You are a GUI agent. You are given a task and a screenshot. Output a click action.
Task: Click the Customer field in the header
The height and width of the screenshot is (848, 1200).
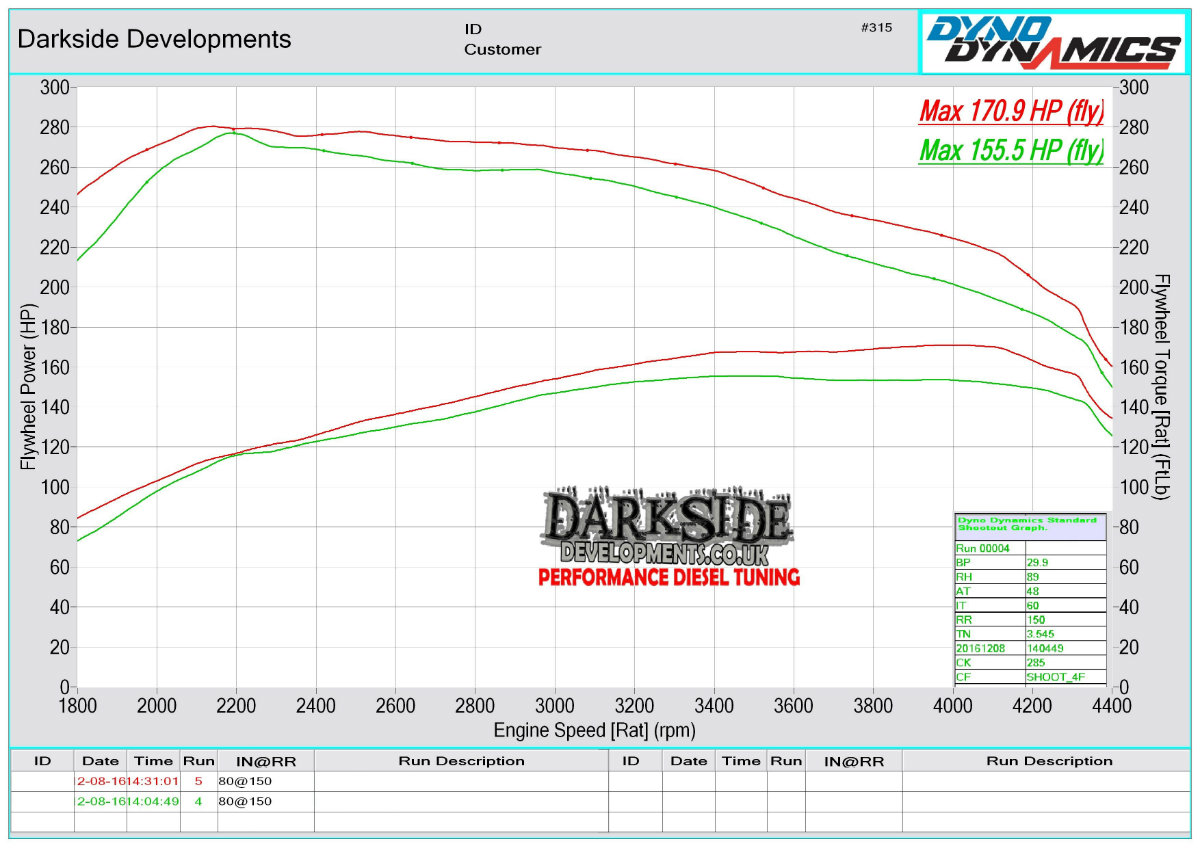502,49
